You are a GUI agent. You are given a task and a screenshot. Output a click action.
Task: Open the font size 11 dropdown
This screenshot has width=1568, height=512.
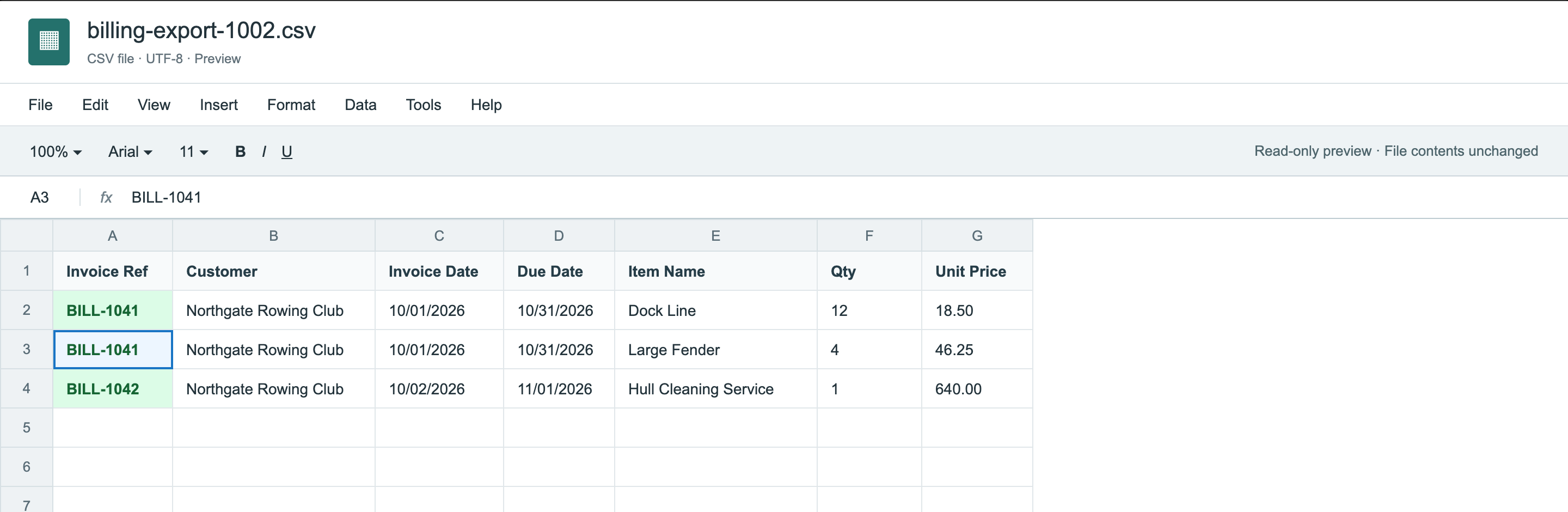coord(194,151)
